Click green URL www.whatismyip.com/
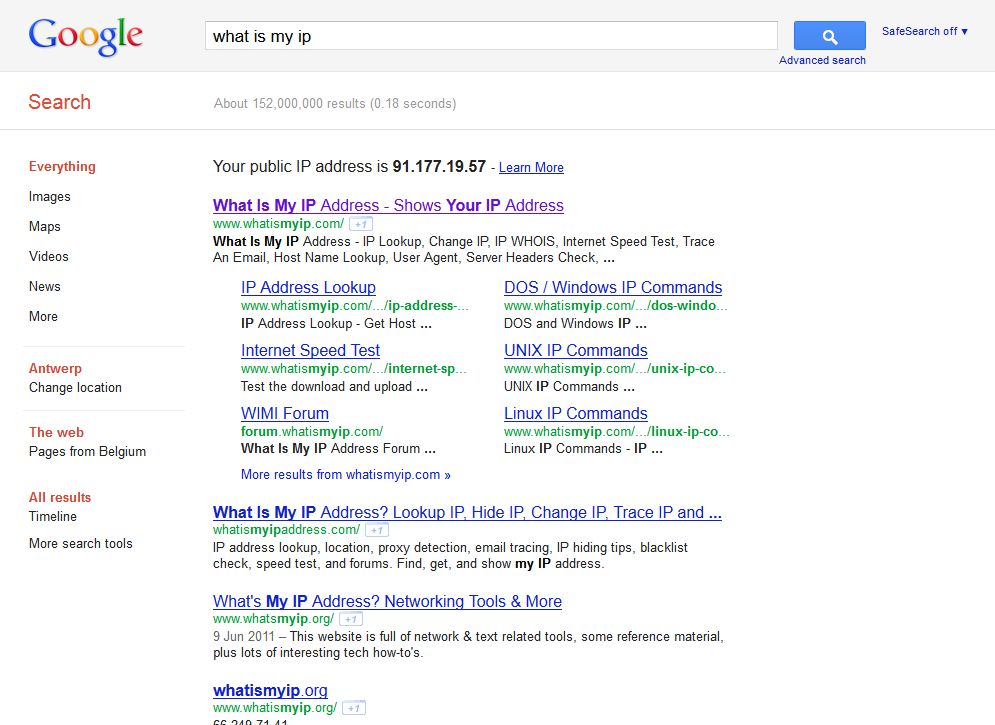This screenshot has width=995, height=725. 279,224
